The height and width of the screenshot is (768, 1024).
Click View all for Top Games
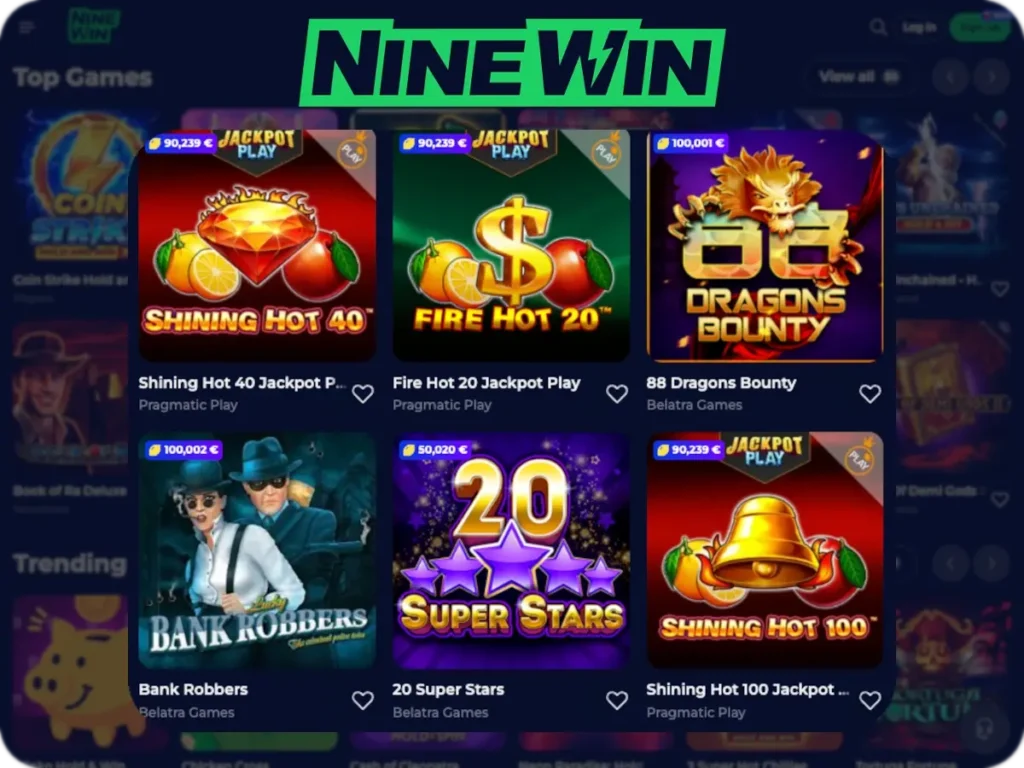point(859,77)
